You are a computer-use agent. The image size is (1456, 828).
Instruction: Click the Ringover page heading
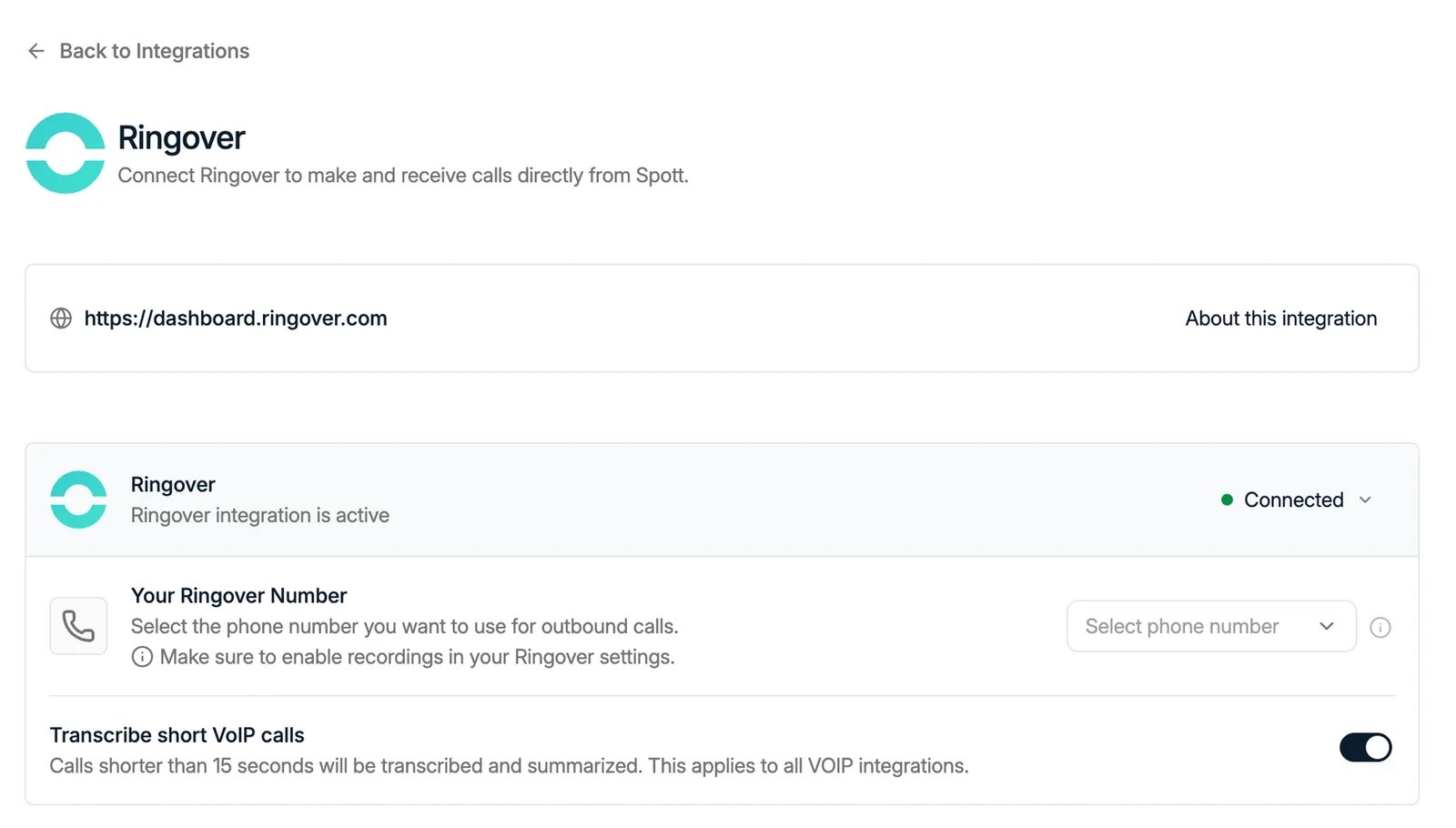tap(182, 137)
